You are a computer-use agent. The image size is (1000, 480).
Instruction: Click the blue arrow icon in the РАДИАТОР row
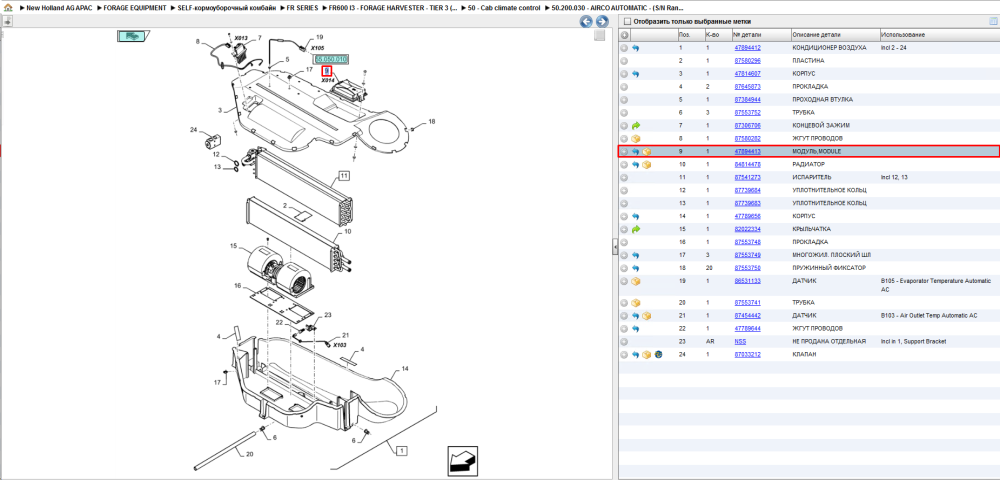point(636,164)
